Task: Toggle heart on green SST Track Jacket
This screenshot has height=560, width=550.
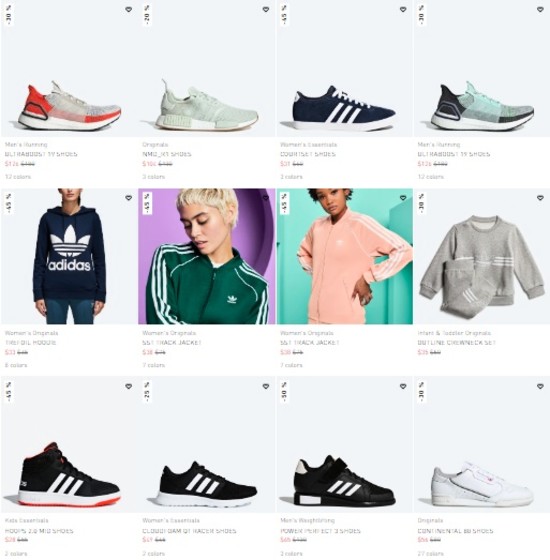Action: click(x=266, y=198)
